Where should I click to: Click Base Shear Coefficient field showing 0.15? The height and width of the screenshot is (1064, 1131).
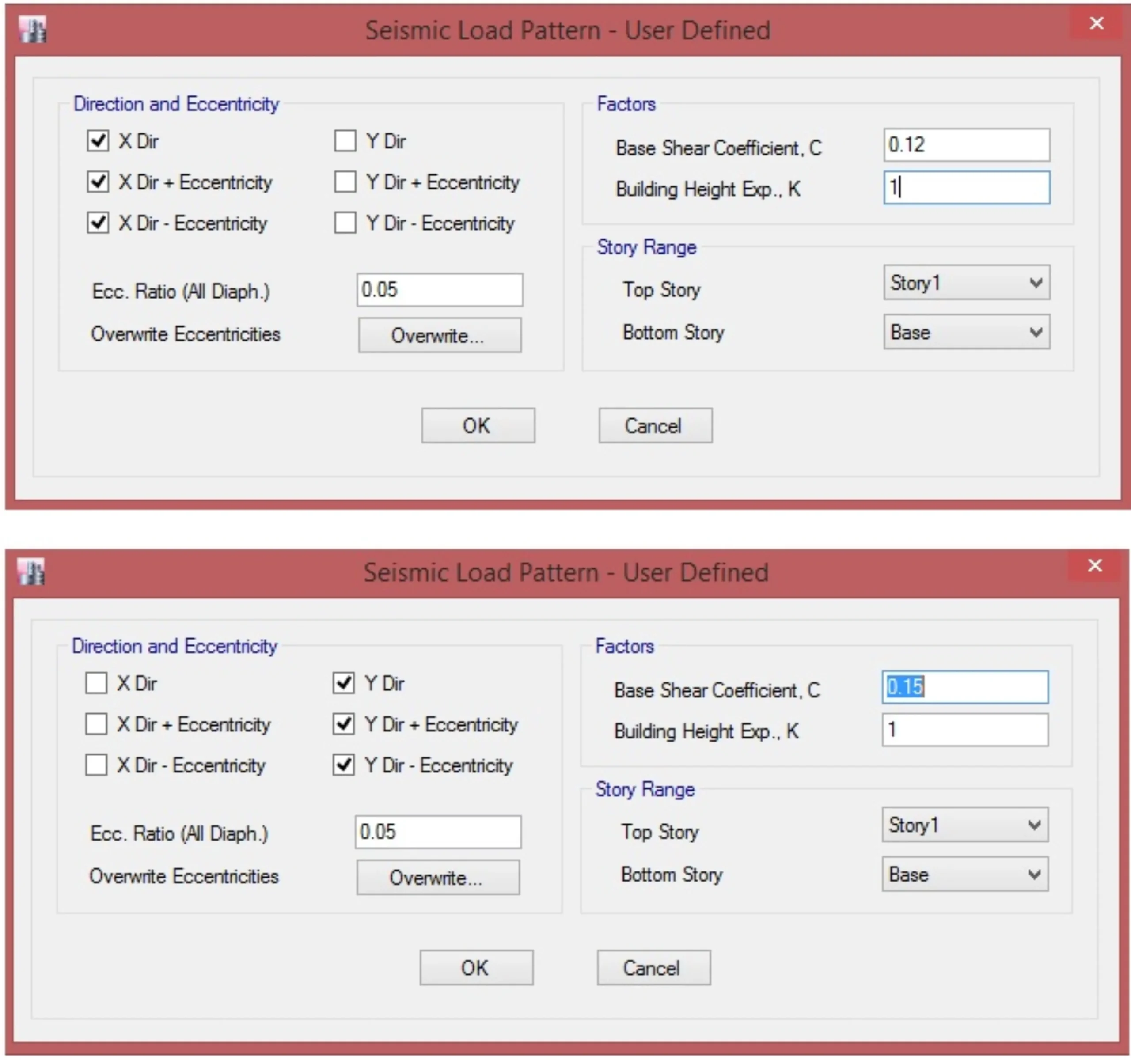click(x=964, y=687)
